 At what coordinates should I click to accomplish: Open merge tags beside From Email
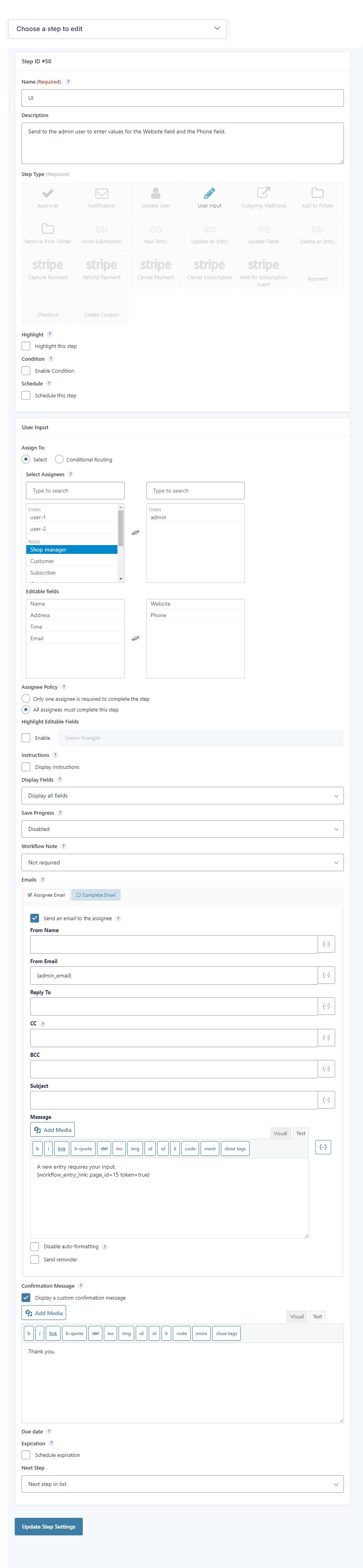point(326,975)
